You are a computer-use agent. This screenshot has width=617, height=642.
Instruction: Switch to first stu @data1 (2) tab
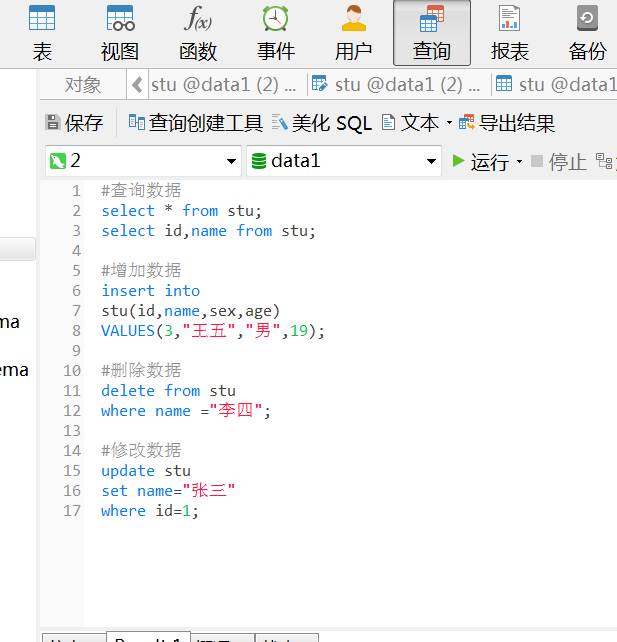[x=224, y=85]
